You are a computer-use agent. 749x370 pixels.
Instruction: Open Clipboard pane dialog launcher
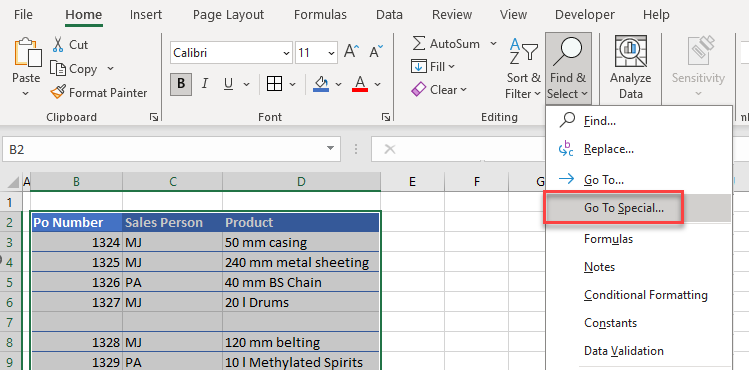pos(154,117)
